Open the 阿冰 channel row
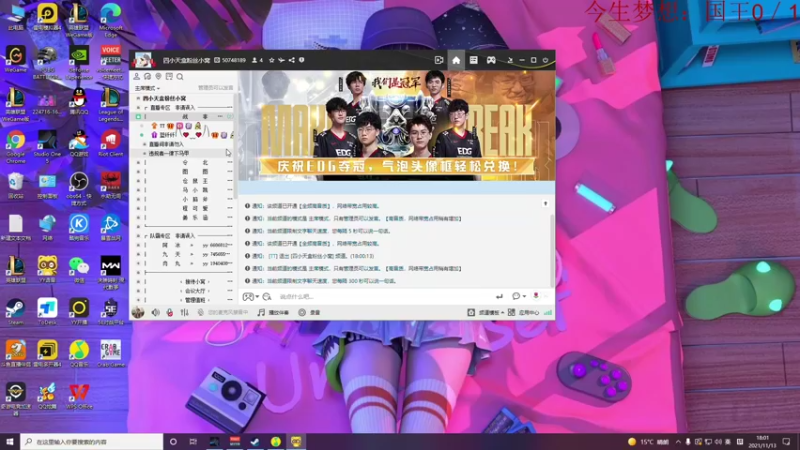Image resolution: width=800 pixels, height=450 pixels. [186, 245]
